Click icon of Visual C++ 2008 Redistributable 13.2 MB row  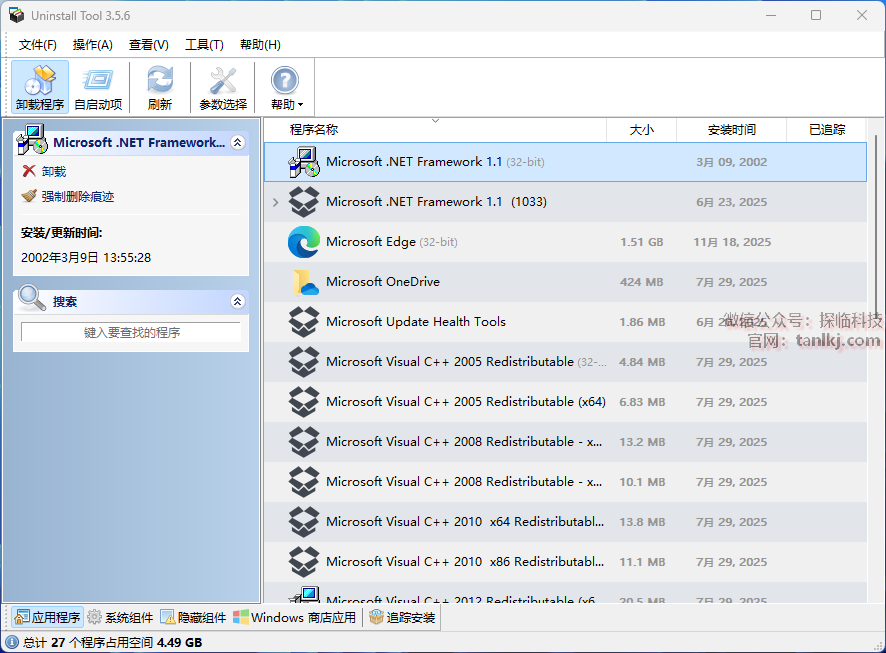pos(304,442)
